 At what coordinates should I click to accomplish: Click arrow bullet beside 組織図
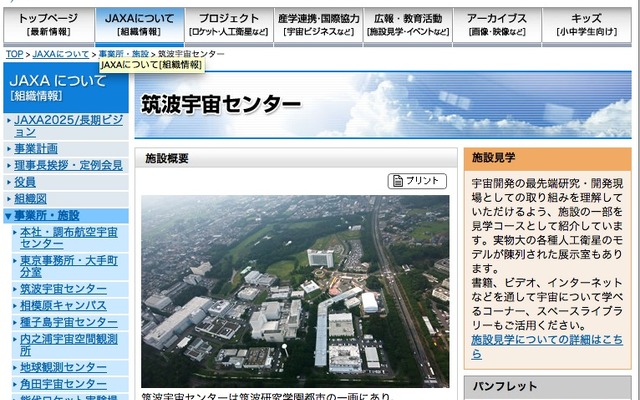click(x=9, y=199)
